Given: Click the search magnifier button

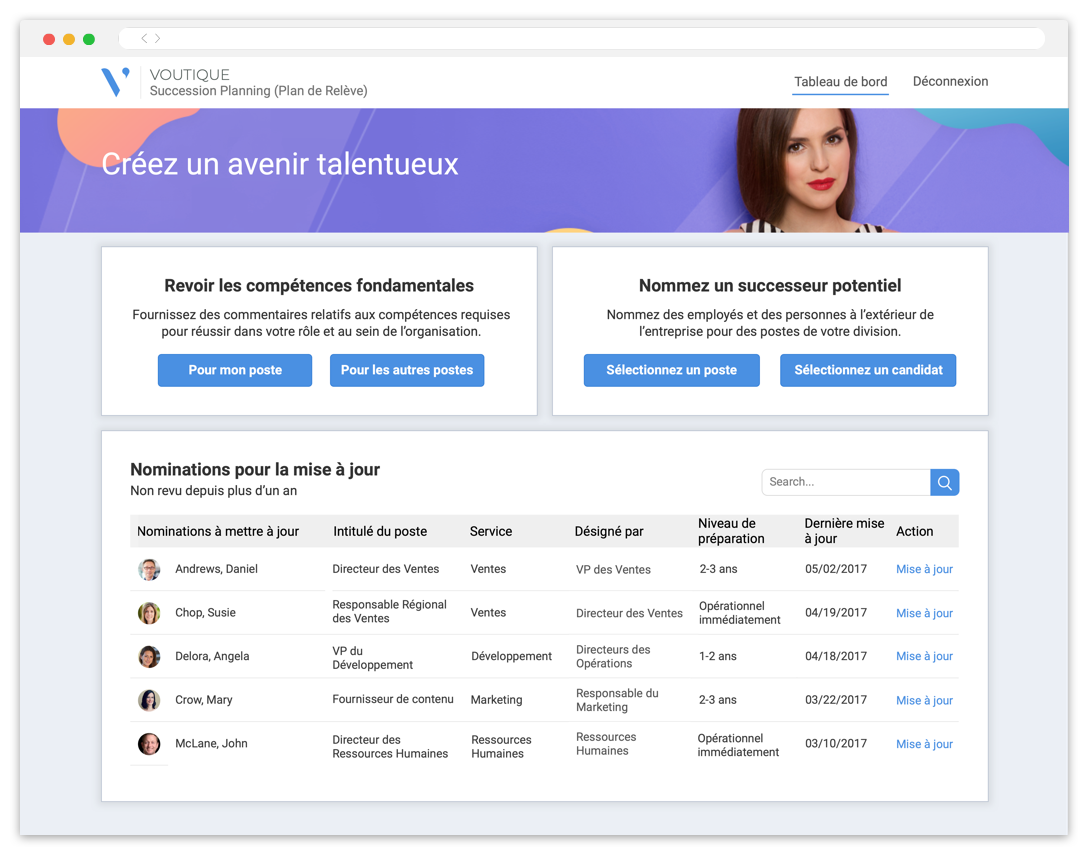Looking at the screenshot, I should tap(944, 482).
